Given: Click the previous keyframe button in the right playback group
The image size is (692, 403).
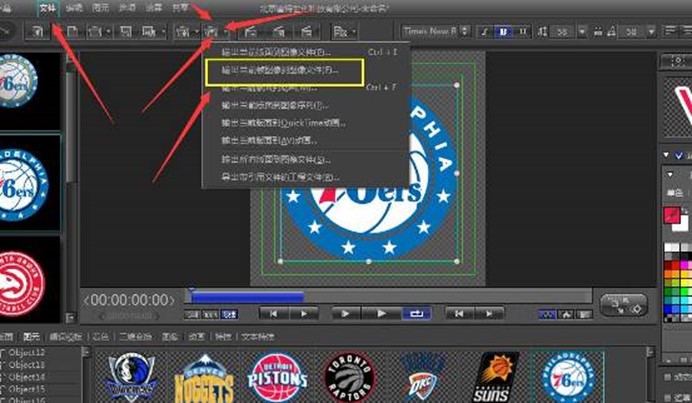Looking at the screenshot, I should pos(459,313).
